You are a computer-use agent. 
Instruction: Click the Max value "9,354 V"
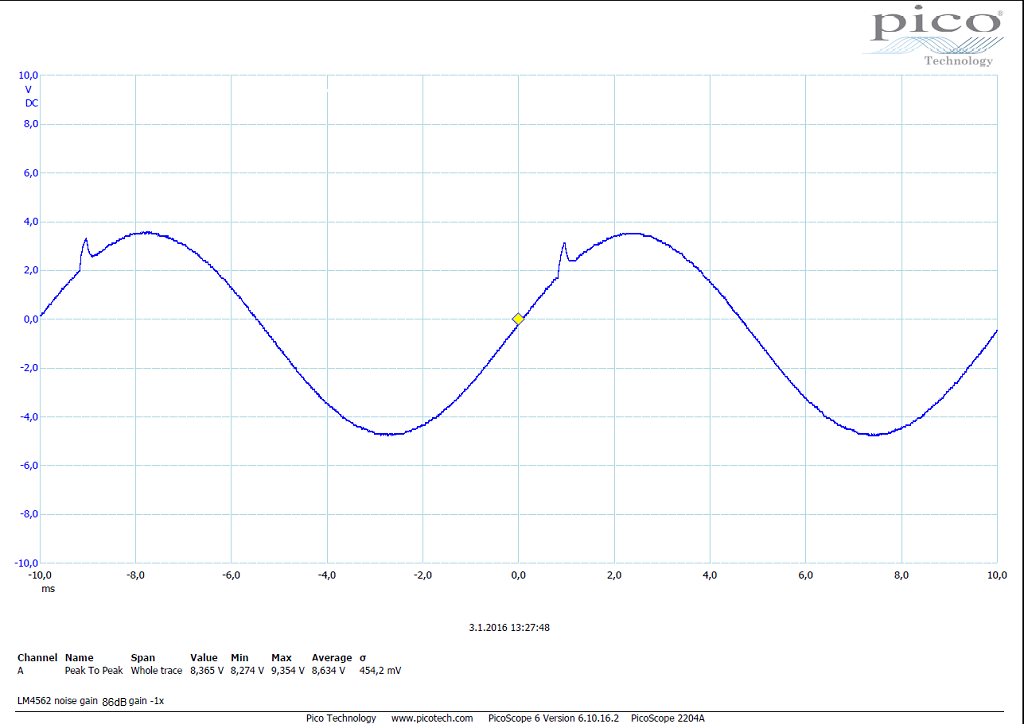coord(288,670)
